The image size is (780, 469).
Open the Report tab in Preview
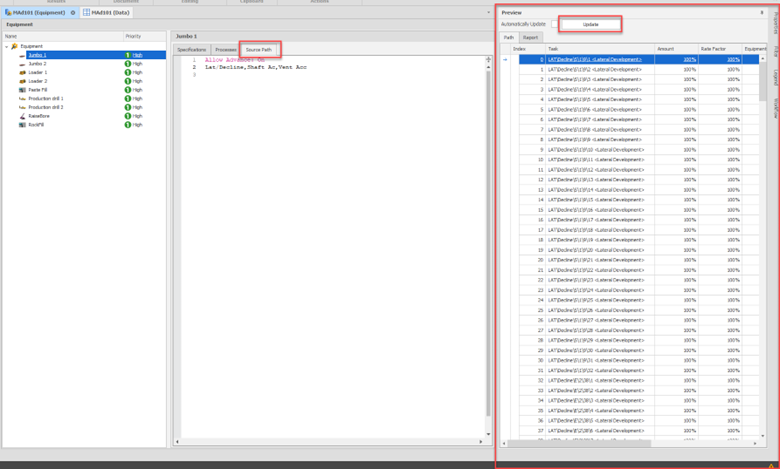pos(530,37)
